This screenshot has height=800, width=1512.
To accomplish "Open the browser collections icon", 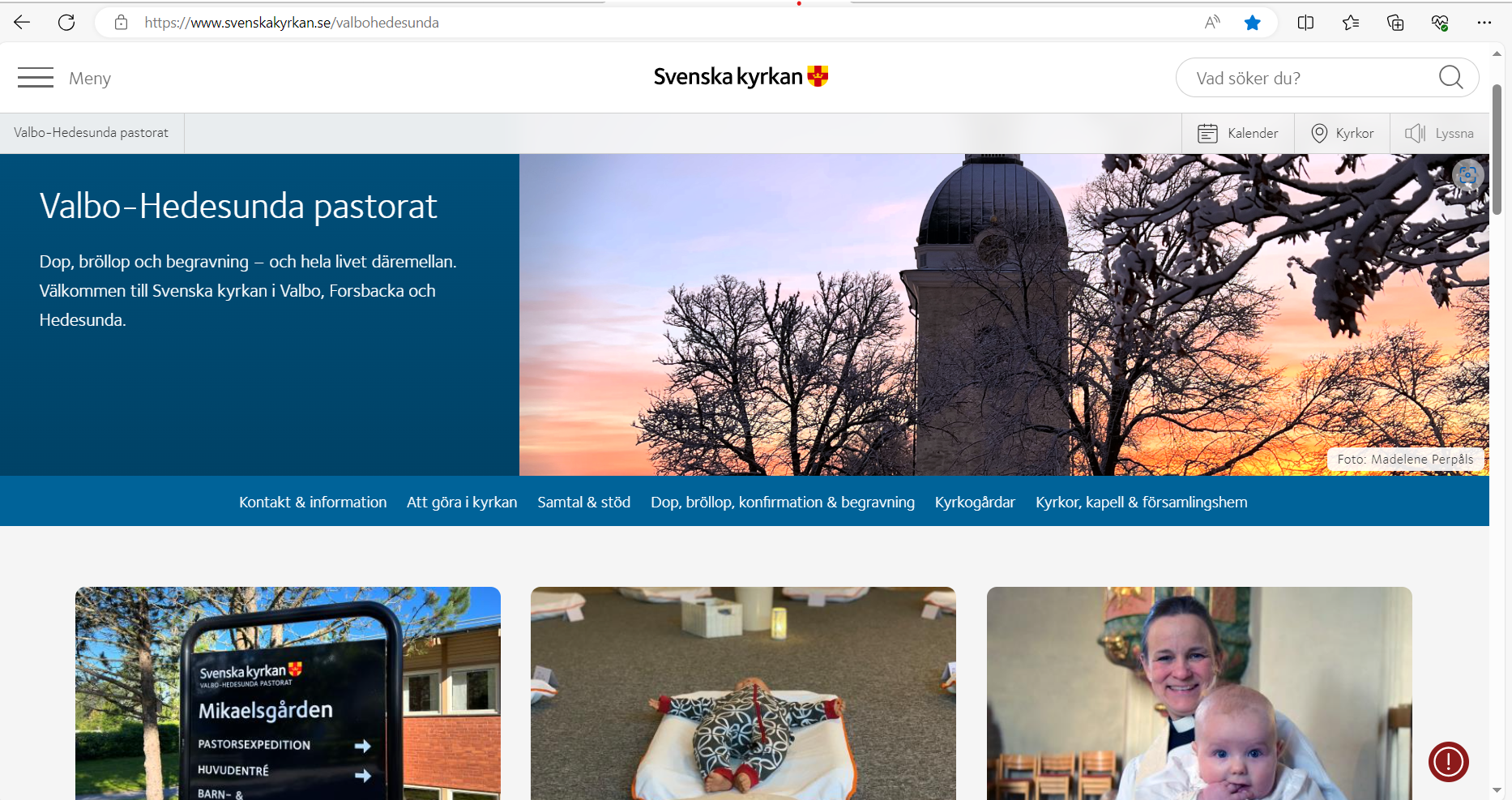I will (x=1395, y=23).
